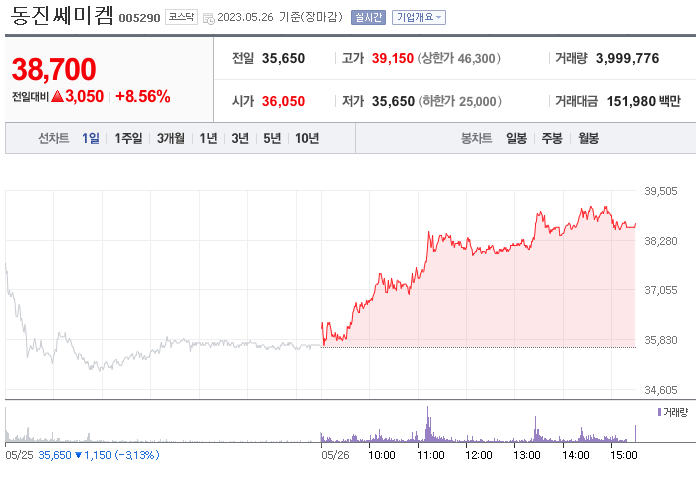Viewport: 696px width, 481px height.
Task: Click the 14:00 time axis label
Action: pos(575,455)
